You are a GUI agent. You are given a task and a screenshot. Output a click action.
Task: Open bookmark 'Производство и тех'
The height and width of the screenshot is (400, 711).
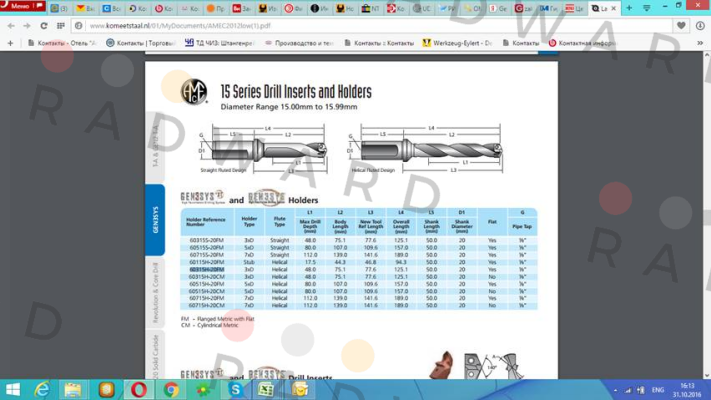point(299,43)
